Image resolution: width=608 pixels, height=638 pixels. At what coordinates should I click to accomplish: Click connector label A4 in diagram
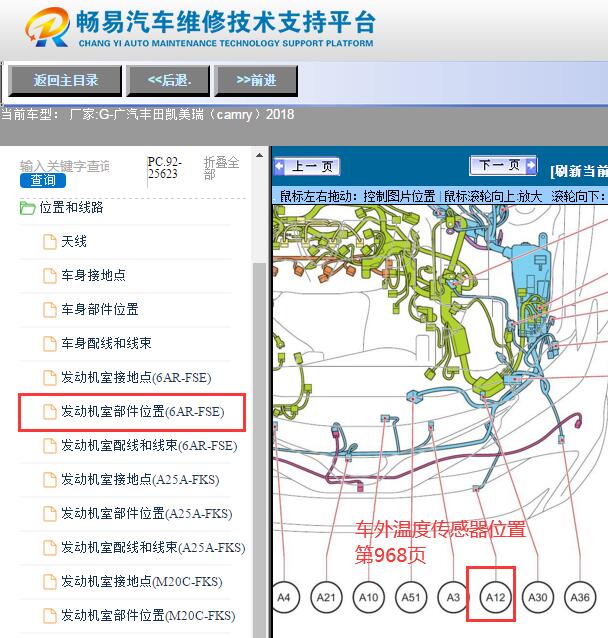pyautogui.click(x=284, y=597)
